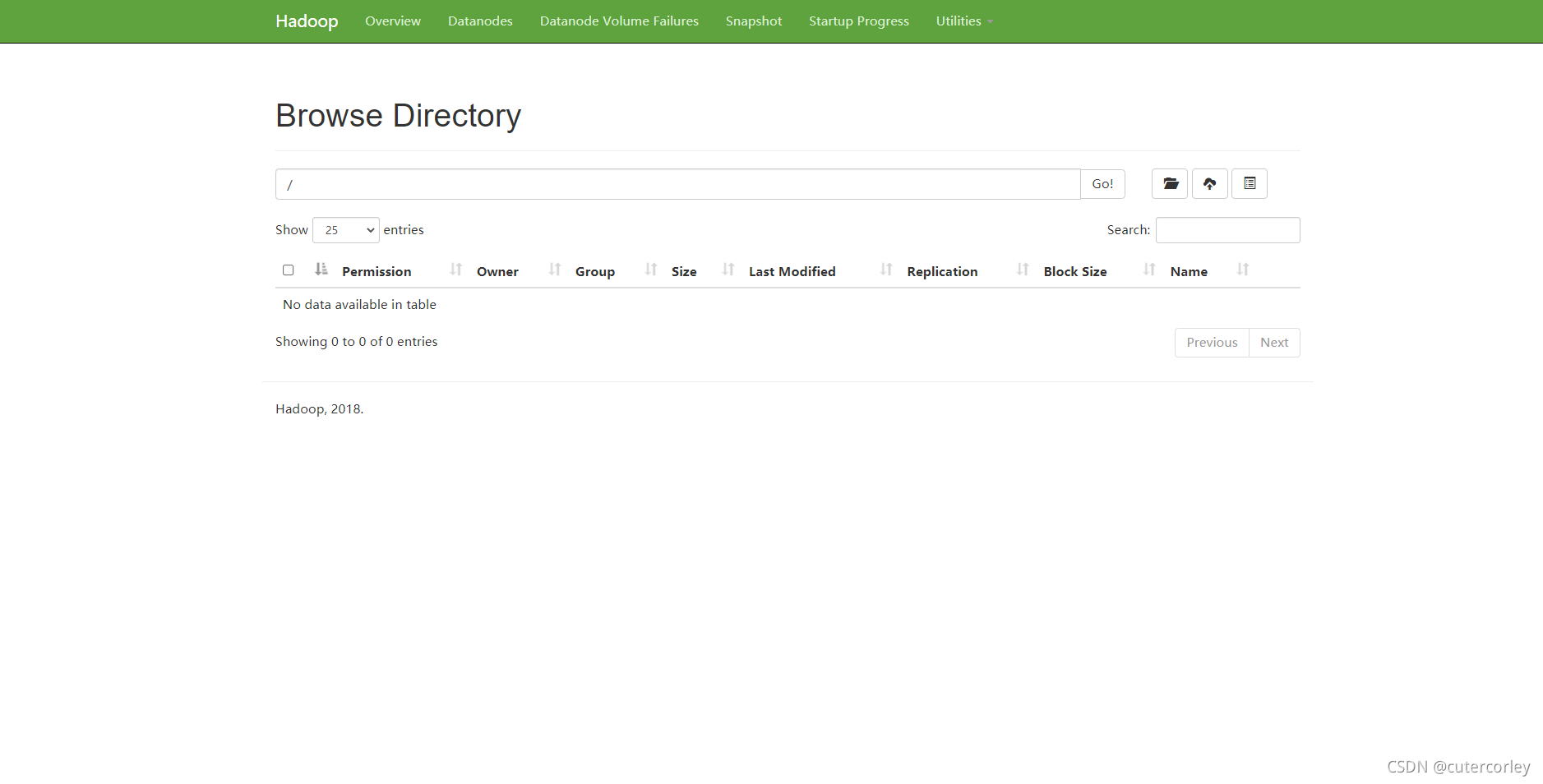Screen dimensions: 1543x784
Task: Open the Overview tab in navbar
Action: (x=393, y=21)
